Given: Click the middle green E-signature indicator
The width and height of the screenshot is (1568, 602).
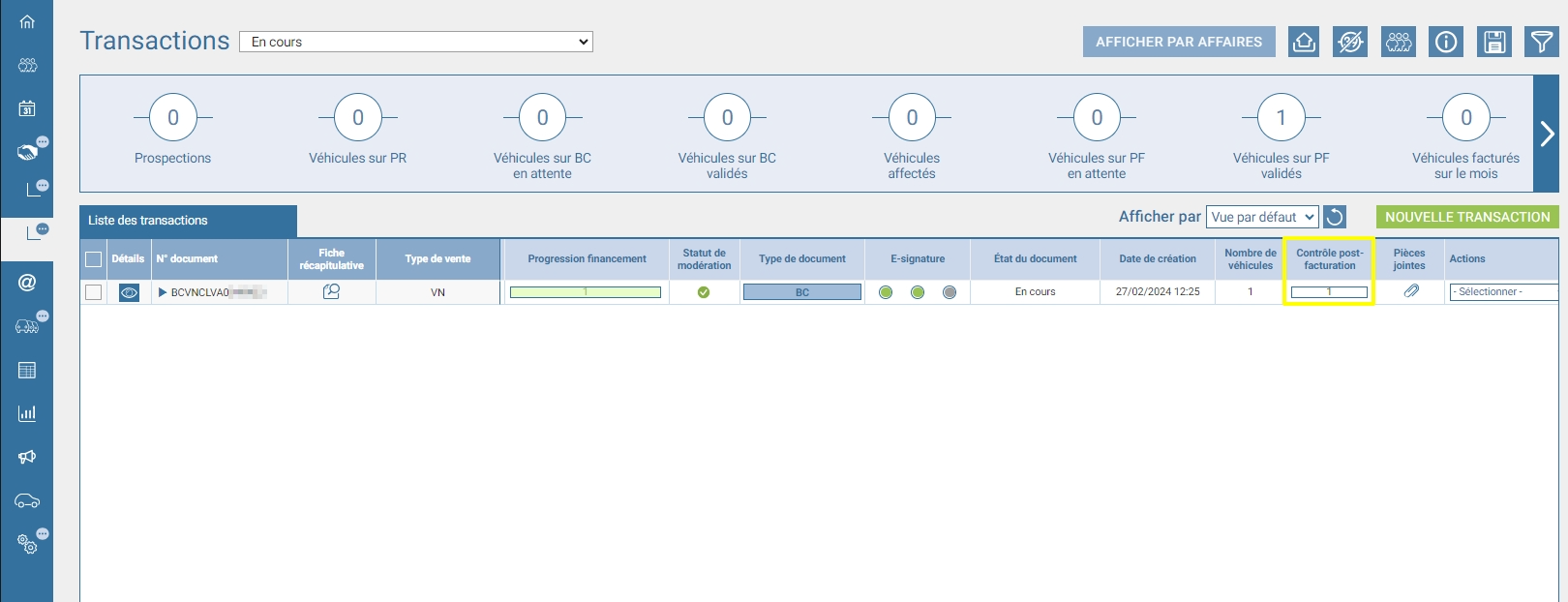Looking at the screenshot, I should pos(918,292).
